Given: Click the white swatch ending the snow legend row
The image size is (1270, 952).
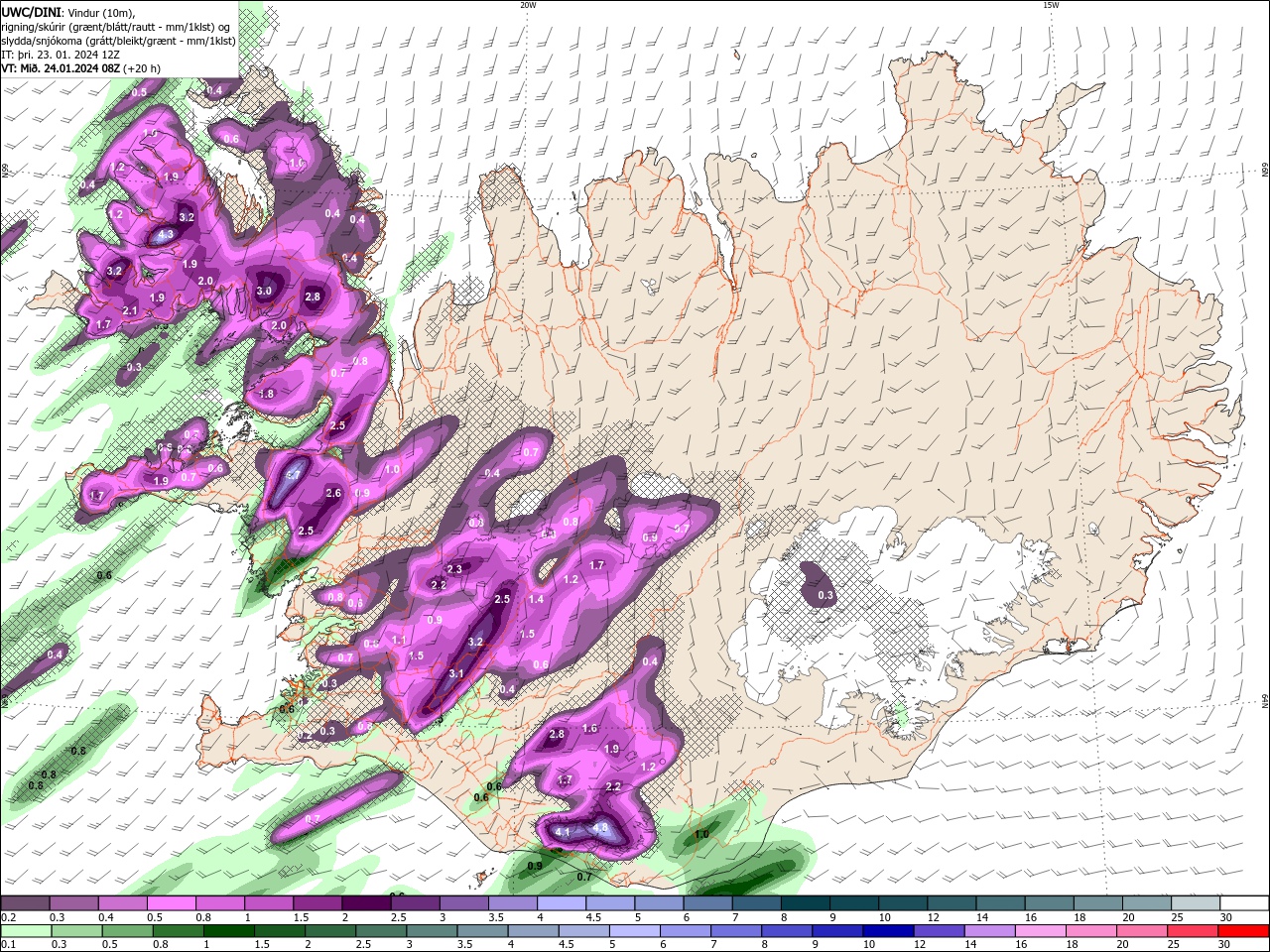Looking at the screenshot, I should (x=1245, y=903).
